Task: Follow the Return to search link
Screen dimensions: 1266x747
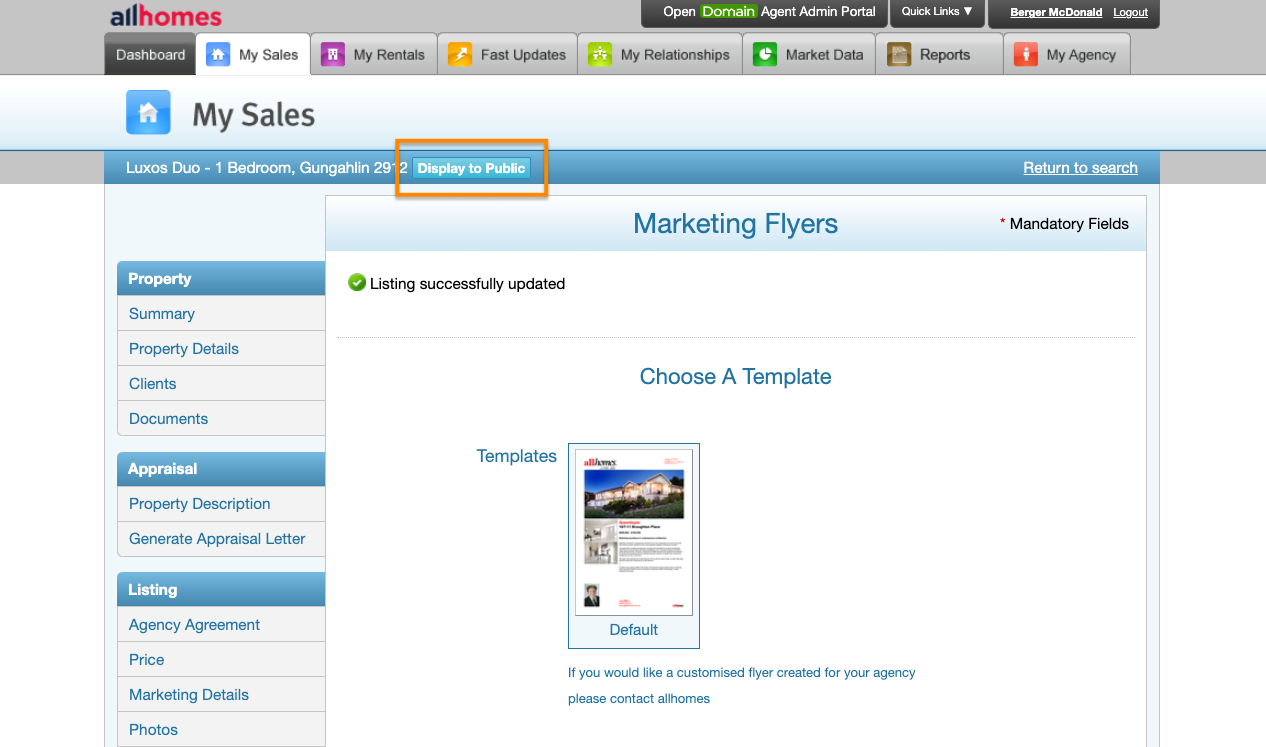Action: tap(1080, 168)
